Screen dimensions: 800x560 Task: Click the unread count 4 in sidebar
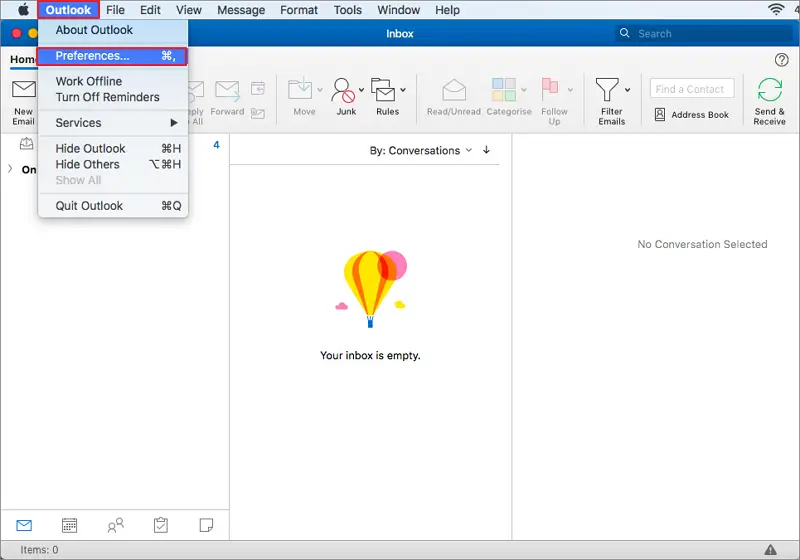coord(216,145)
